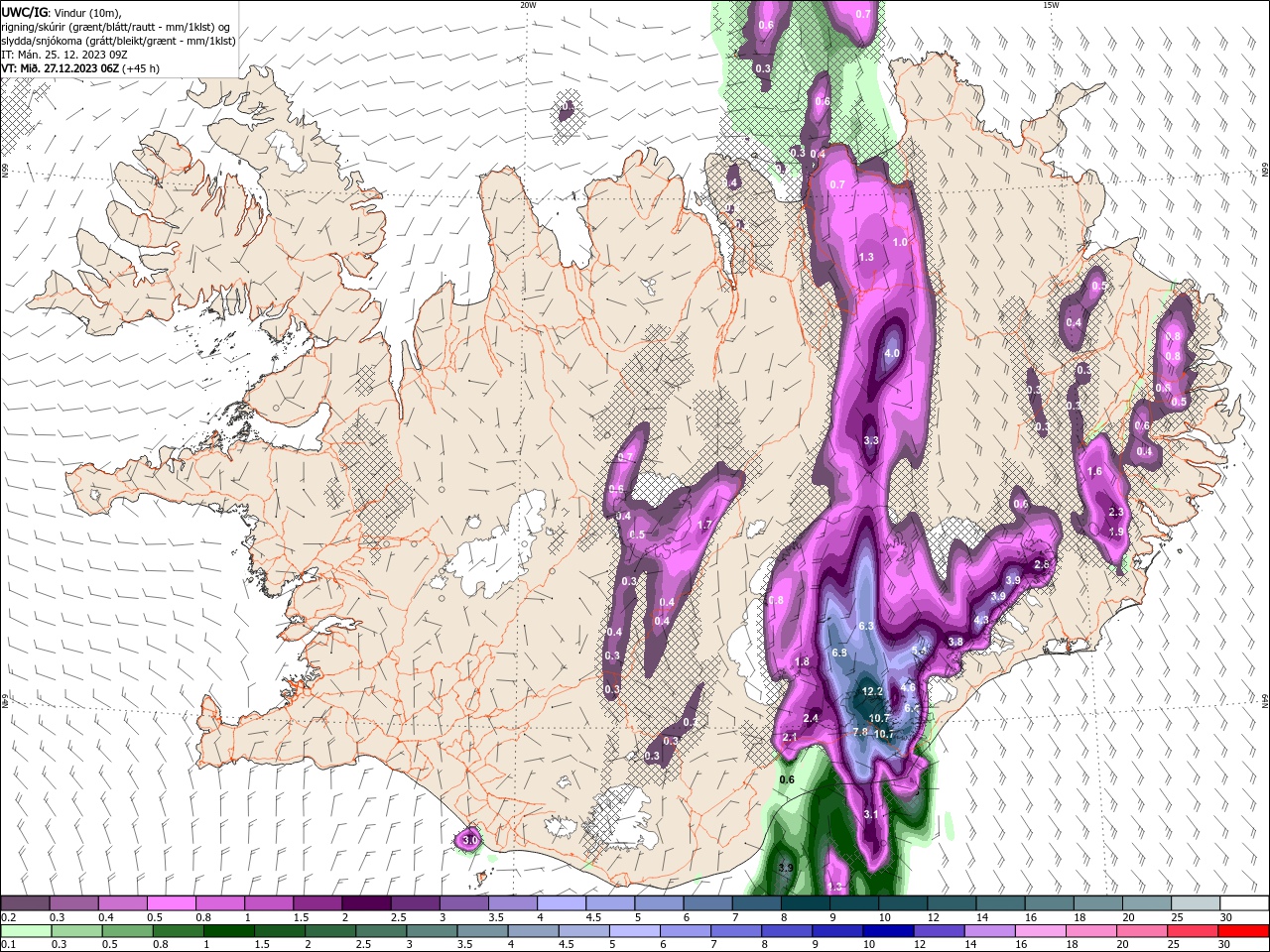
Task: Click the pale green 0.1 swatch in the lower rain legend
Action: (x=25, y=931)
